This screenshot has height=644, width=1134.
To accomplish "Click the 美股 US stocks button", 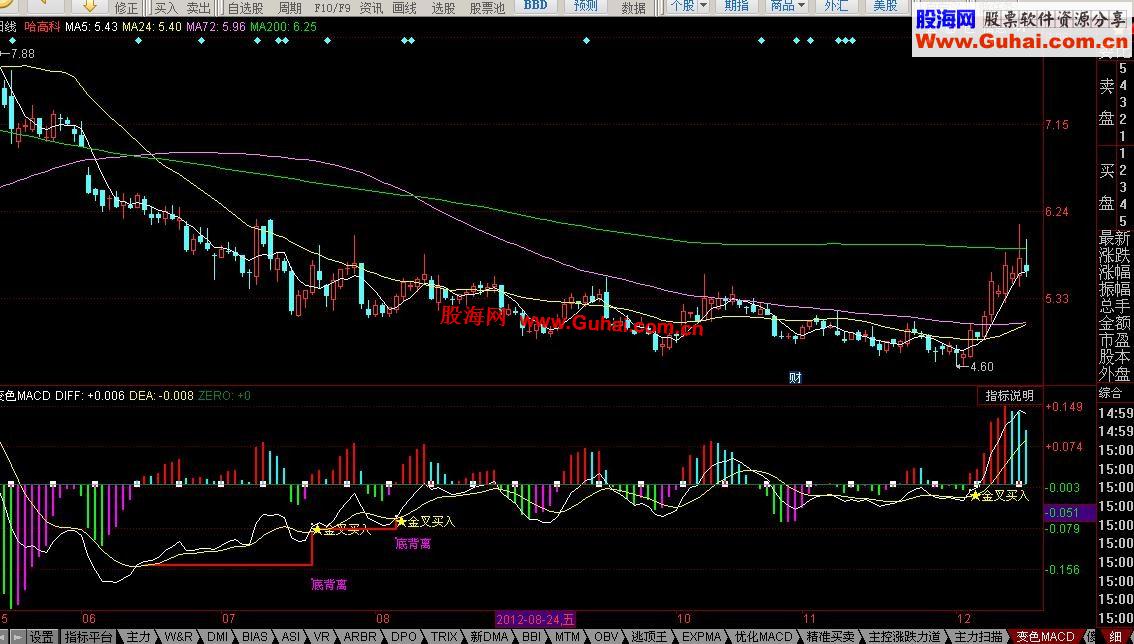I will pyautogui.click(x=885, y=6).
